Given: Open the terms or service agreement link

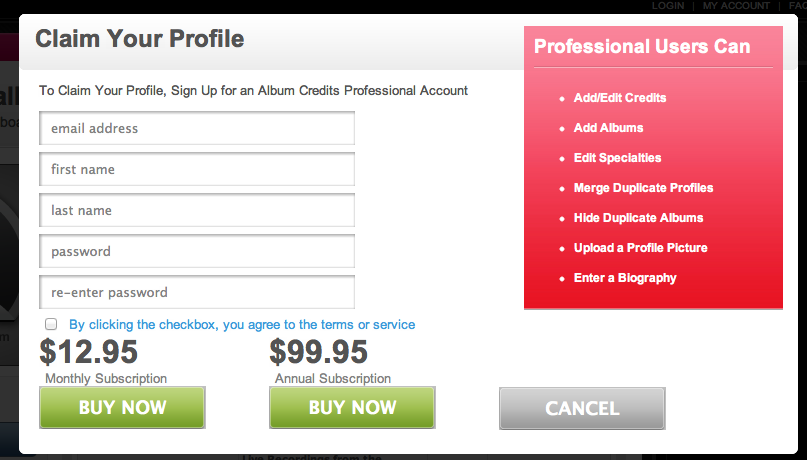Looking at the screenshot, I should [x=242, y=325].
